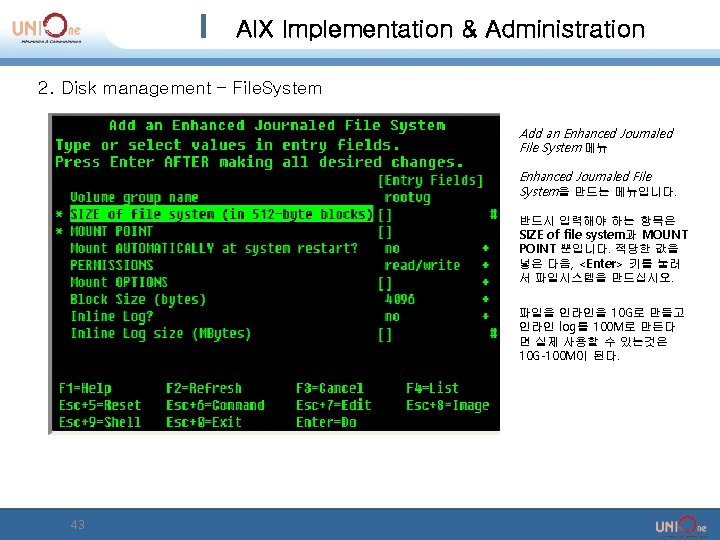
Task: Click the PERMISSIONS field label
Action: (x=112, y=265)
